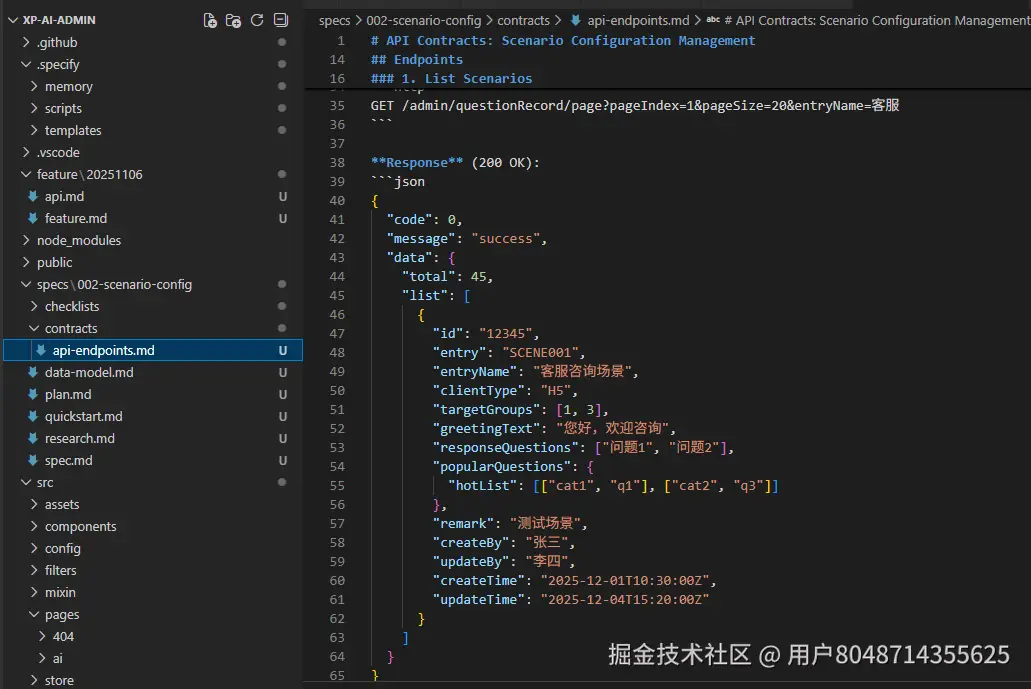The height and width of the screenshot is (689, 1031).
Task: Click the '**Response**' text on line 38
Action: tap(417, 162)
